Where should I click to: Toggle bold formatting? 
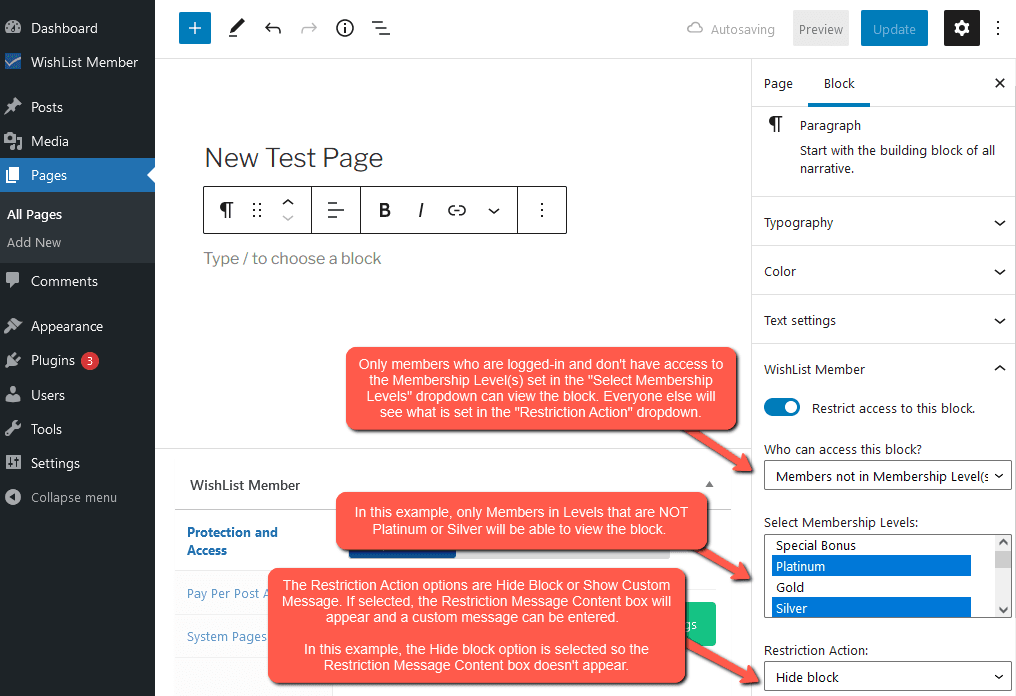(x=384, y=210)
